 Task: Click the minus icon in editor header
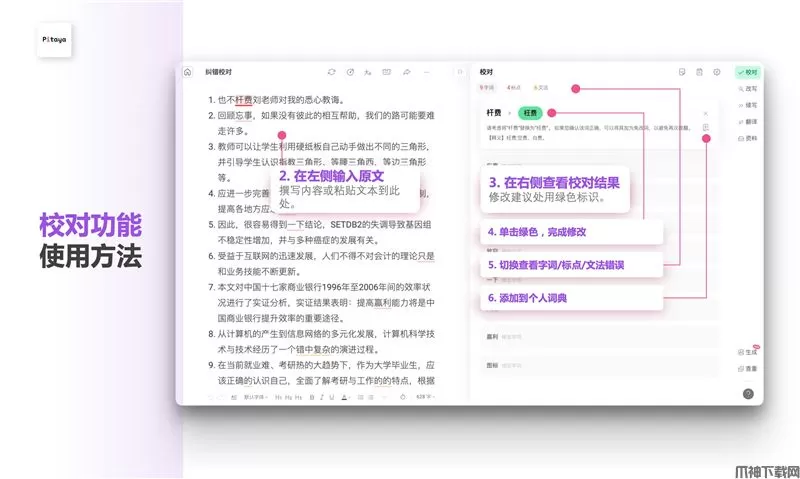coord(426,72)
